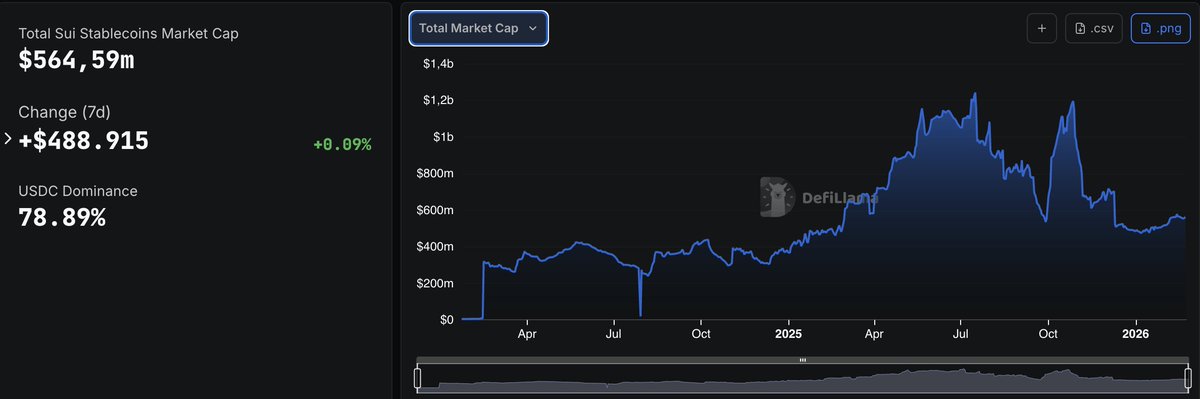Viewport: 1200px width, 399px height.
Task: Click the right handle of range slider
Action: 1186,378
